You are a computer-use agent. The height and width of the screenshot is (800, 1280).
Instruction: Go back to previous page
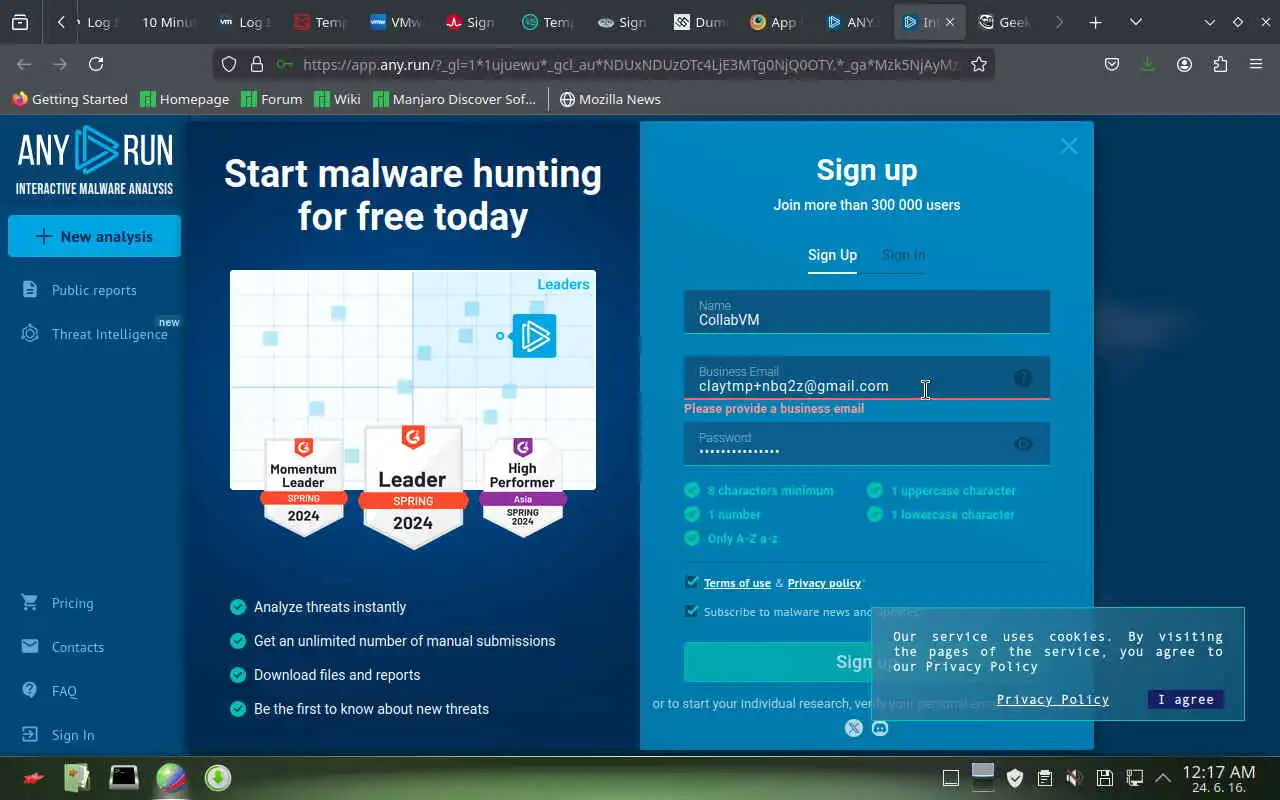point(24,64)
